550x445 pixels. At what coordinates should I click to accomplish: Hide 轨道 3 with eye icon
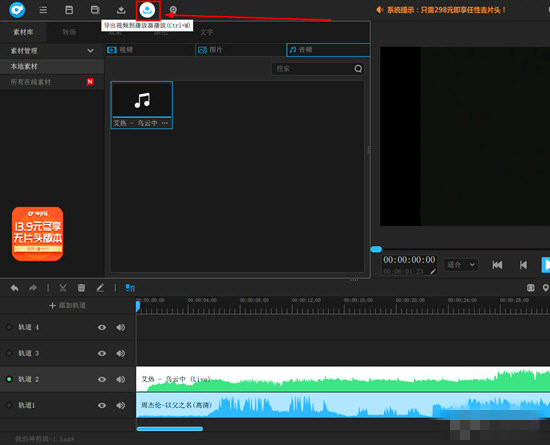pos(102,353)
